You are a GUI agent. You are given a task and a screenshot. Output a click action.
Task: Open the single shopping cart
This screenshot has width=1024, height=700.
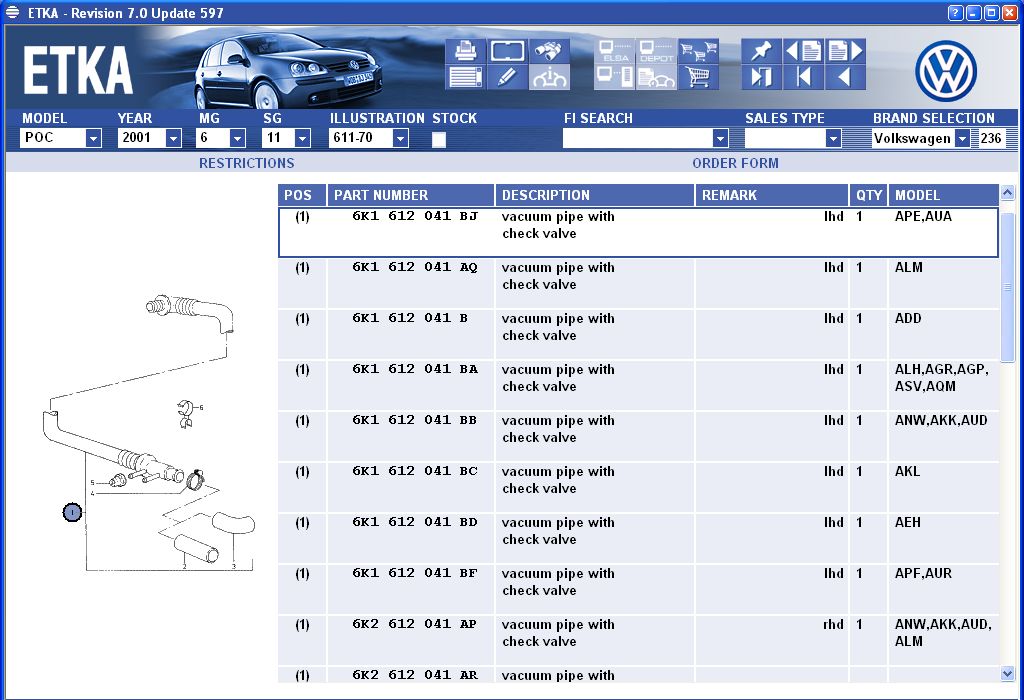point(698,77)
